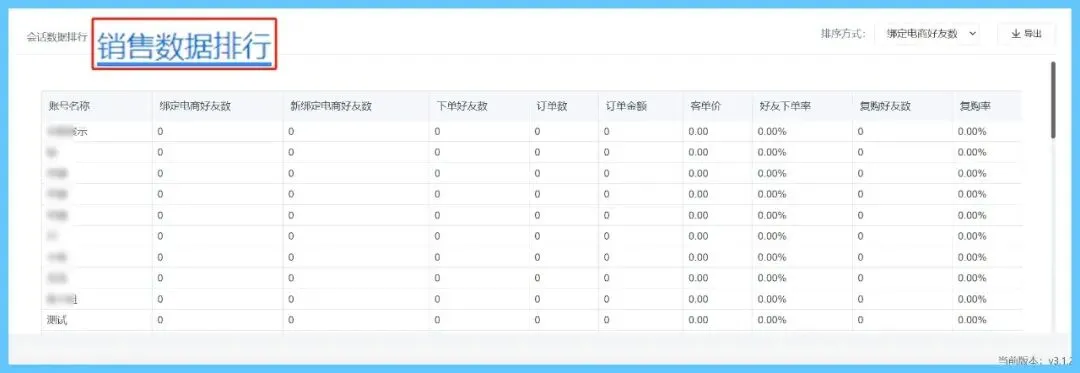Click the 客单价 value in the 测试 row

pos(698,320)
